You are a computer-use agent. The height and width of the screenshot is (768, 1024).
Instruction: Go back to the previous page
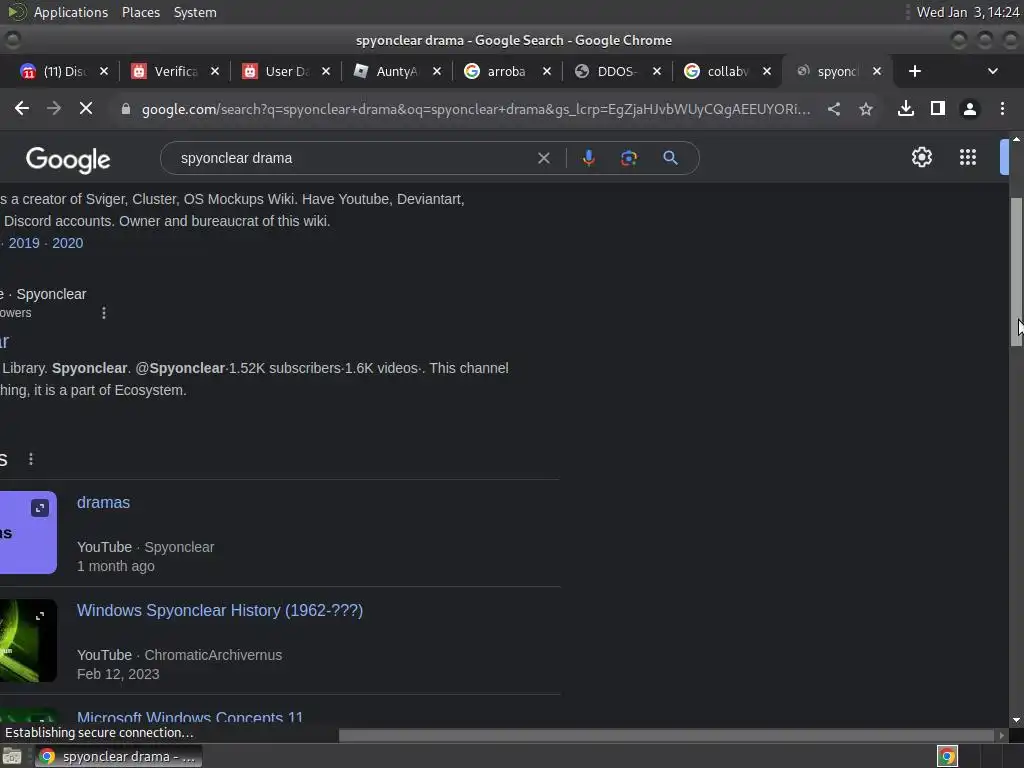[x=22, y=108]
